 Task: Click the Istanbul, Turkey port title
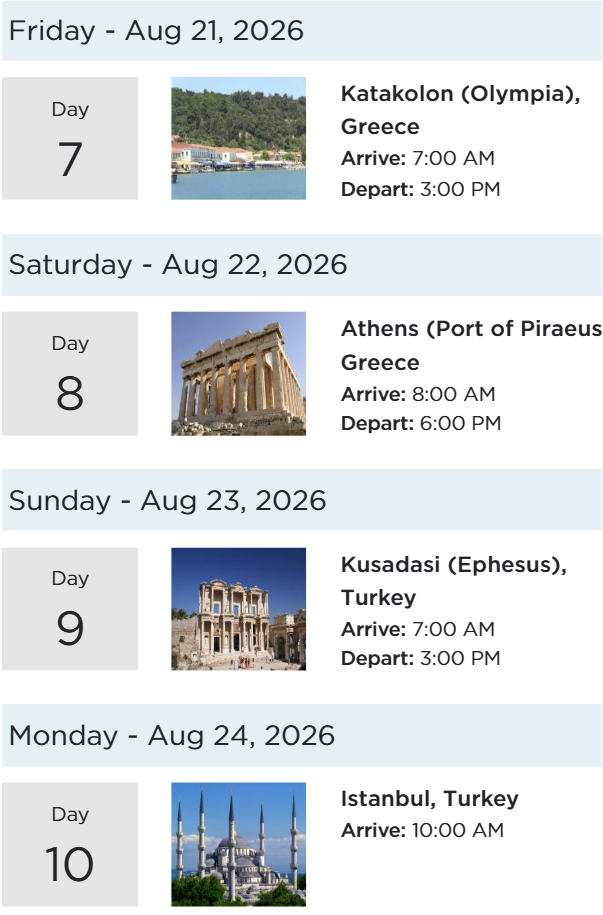coord(429,798)
